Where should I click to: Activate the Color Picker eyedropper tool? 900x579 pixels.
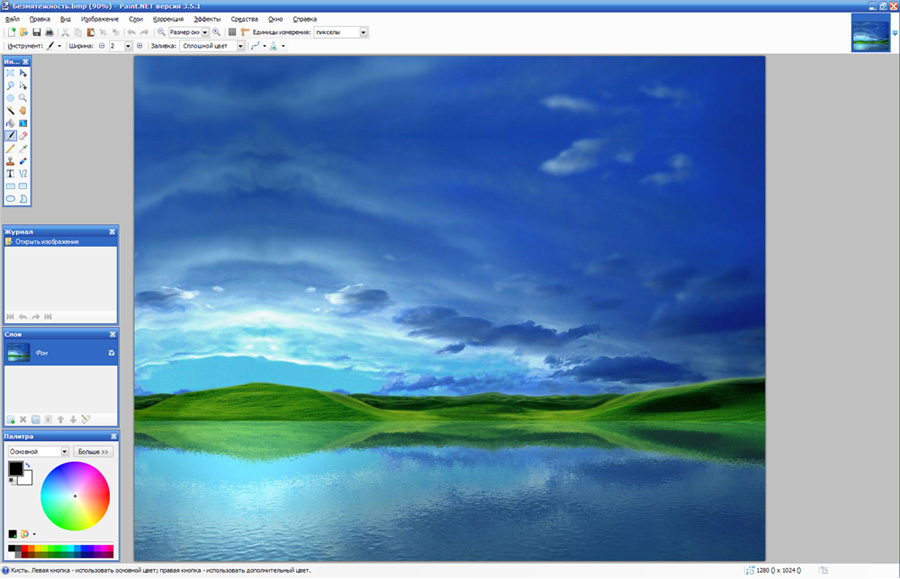point(23,148)
